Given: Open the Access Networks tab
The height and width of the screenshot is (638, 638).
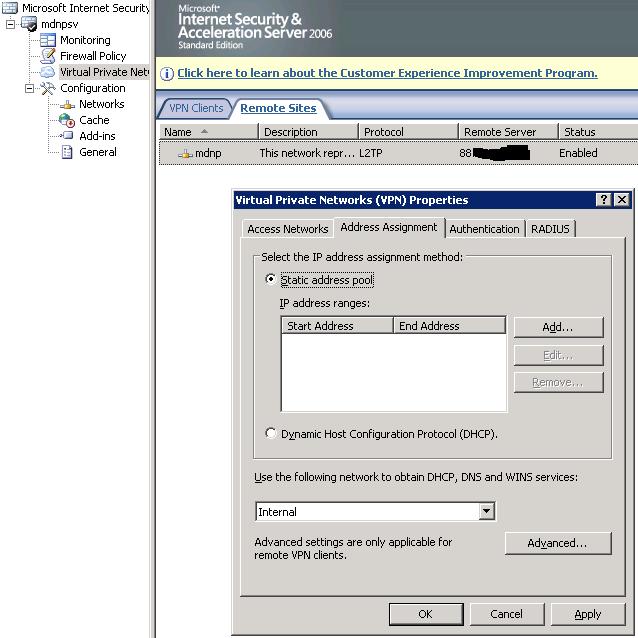Looking at the screenshot, I should coord(288,229).
